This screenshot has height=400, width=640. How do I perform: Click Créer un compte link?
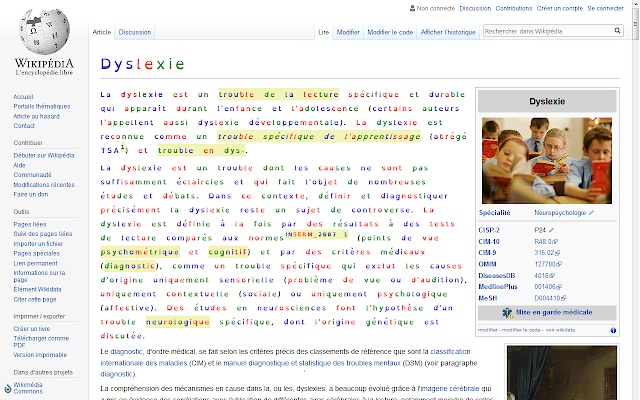560,8
